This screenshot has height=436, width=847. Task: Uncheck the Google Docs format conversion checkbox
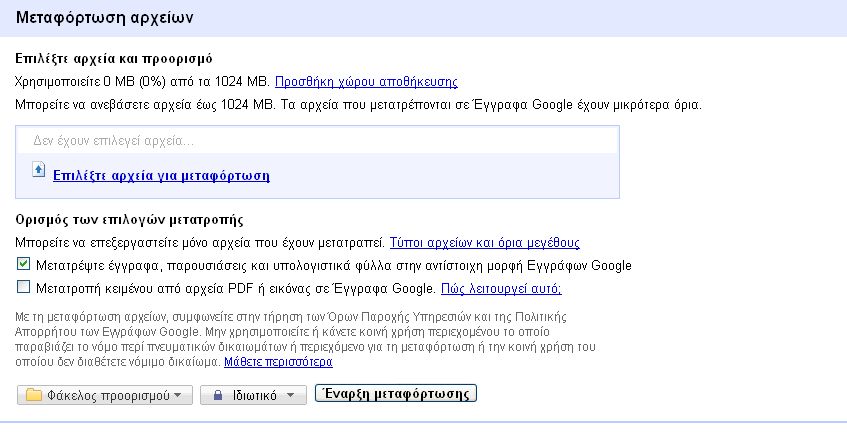point(24,266)
